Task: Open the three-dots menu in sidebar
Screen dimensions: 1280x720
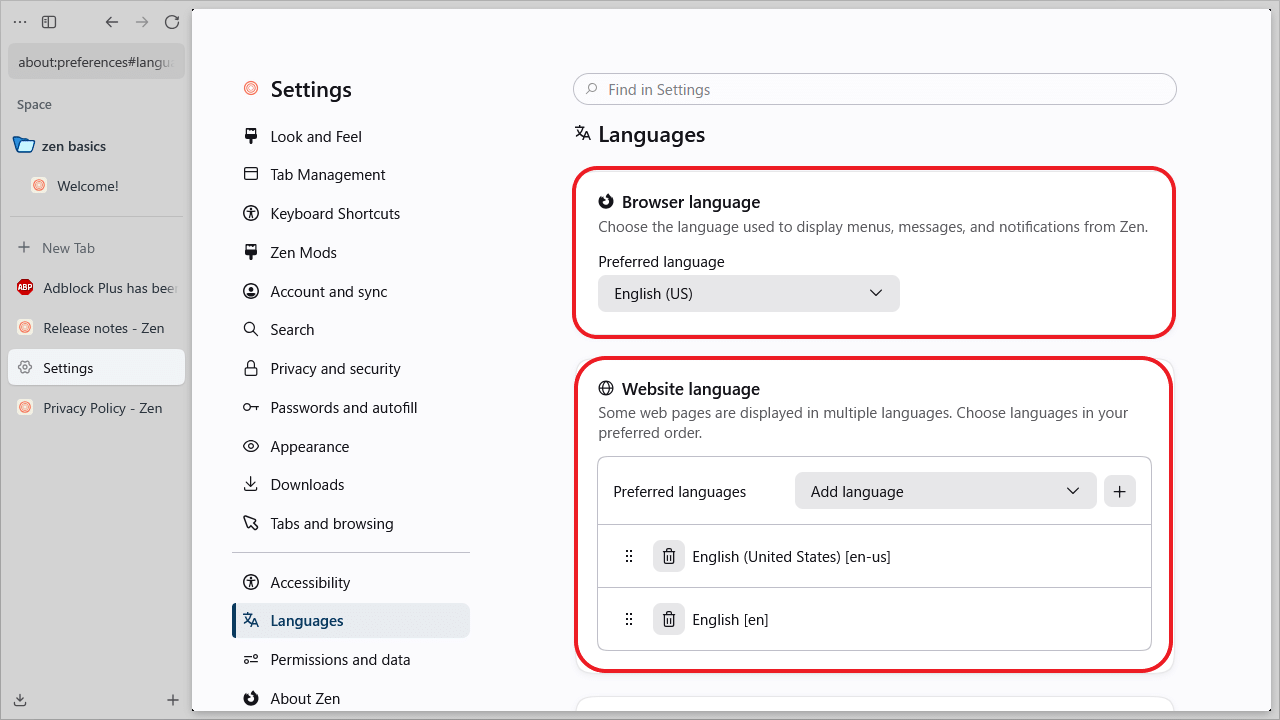Action: [x=20, y=22]
